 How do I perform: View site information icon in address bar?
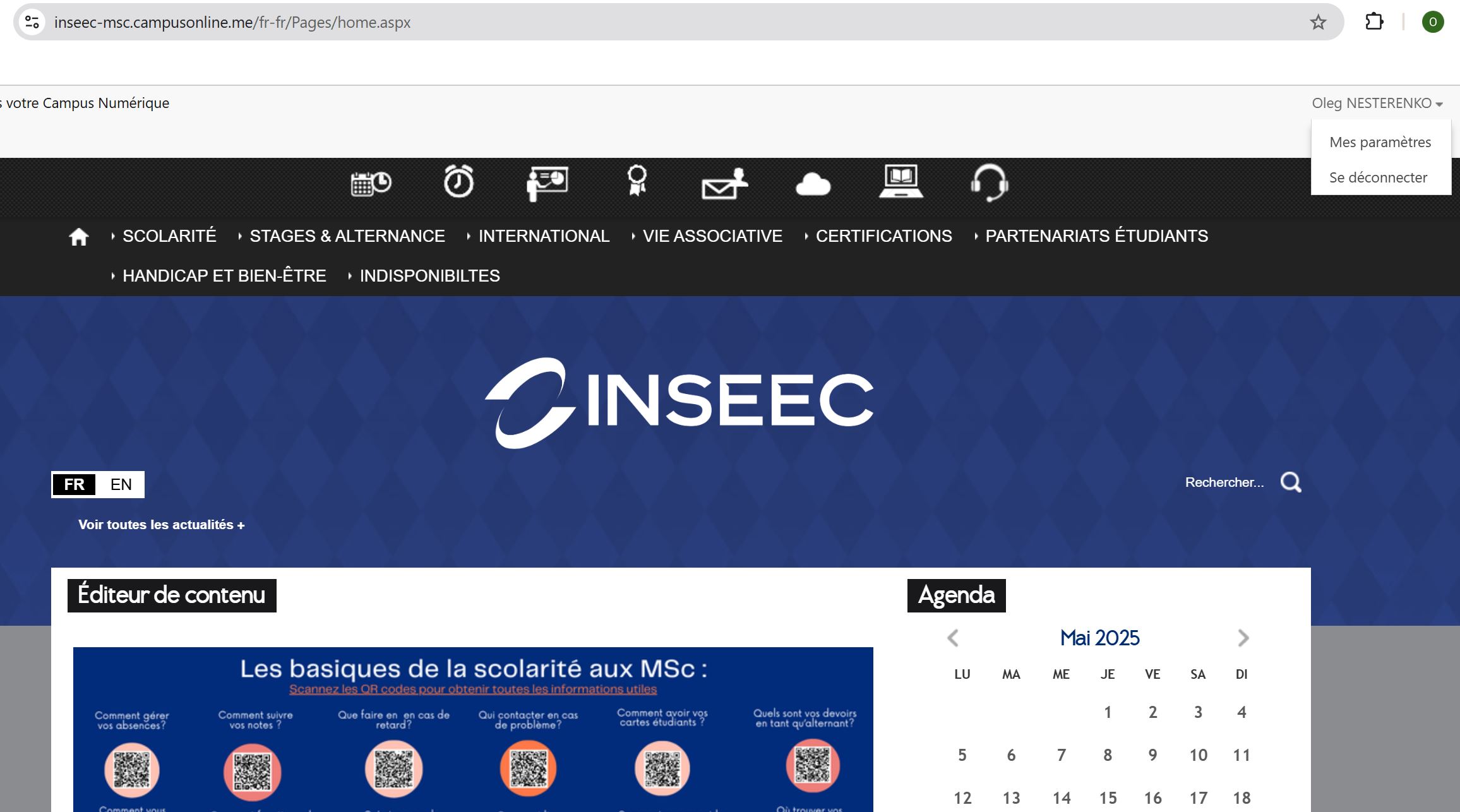(32, 22)
